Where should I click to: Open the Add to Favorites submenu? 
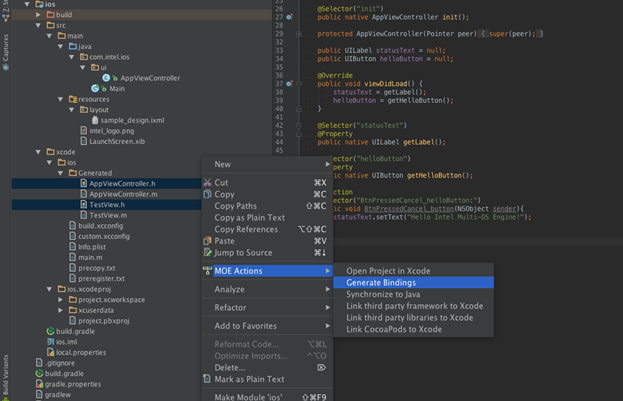pyautogui.click(x=267, y=325)
